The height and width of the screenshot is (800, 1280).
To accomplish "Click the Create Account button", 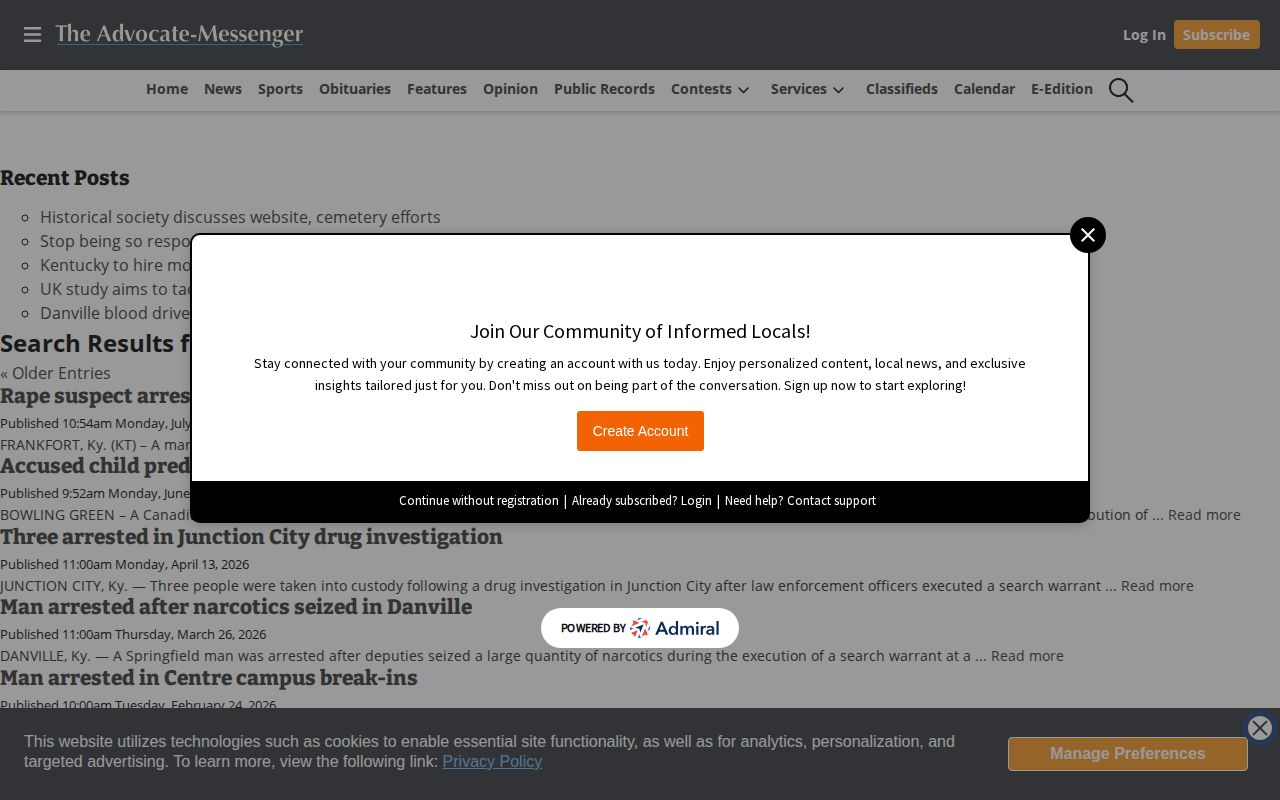I will click(x=640, y=431).
